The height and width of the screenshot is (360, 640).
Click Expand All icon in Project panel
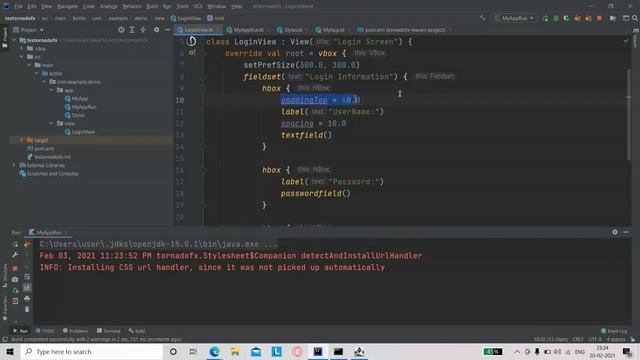(x=132, y=30)
